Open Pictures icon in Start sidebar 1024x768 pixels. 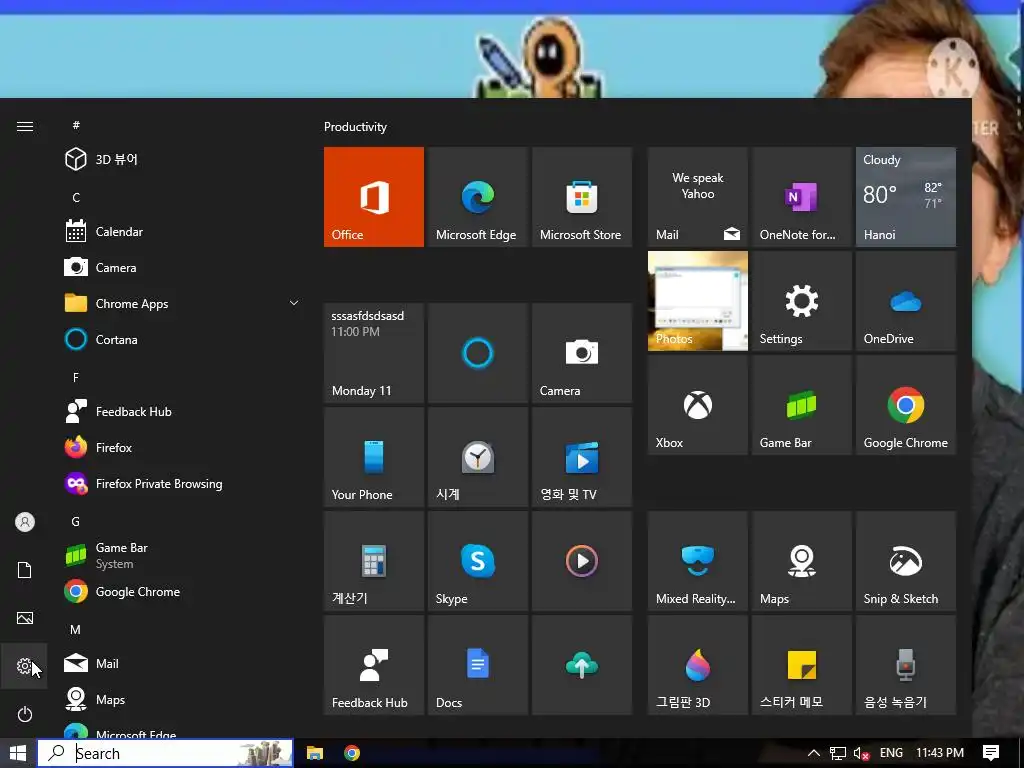[25, 618]
